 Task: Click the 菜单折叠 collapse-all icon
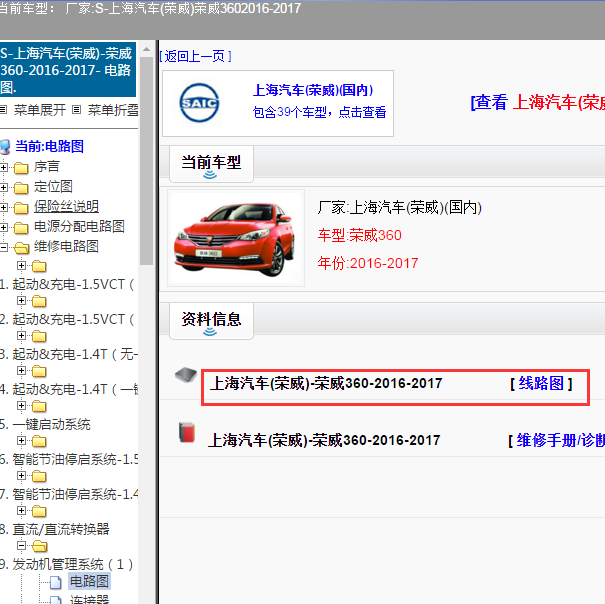click(76, 110)
